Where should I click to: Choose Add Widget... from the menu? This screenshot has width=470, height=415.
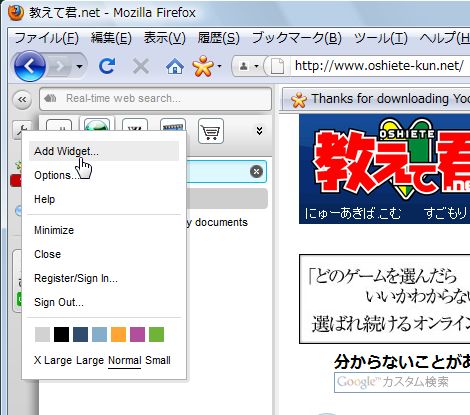coord(104,151)
